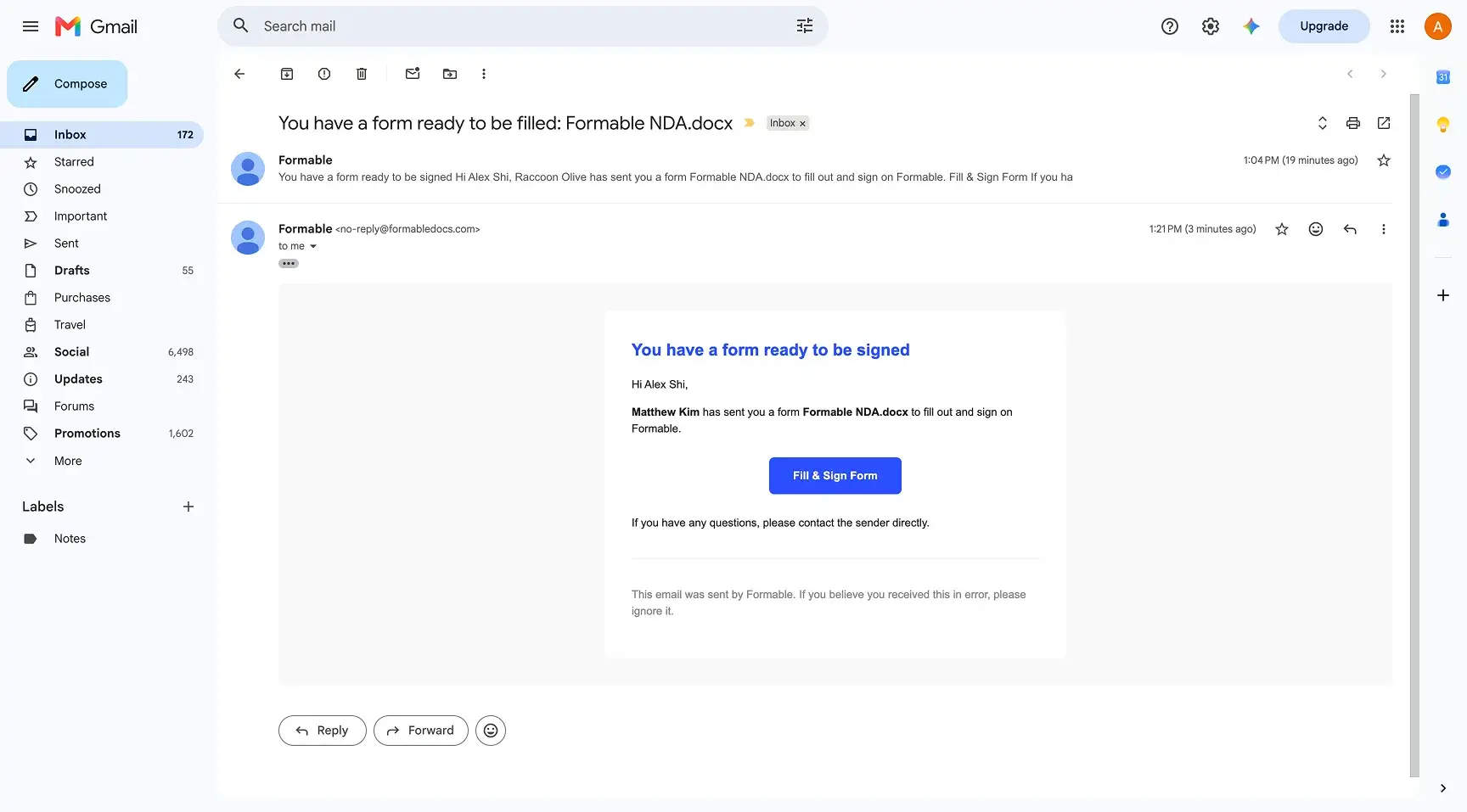Open the Social category
Viewport: 1467px width, 812px height.
point(102,352)
